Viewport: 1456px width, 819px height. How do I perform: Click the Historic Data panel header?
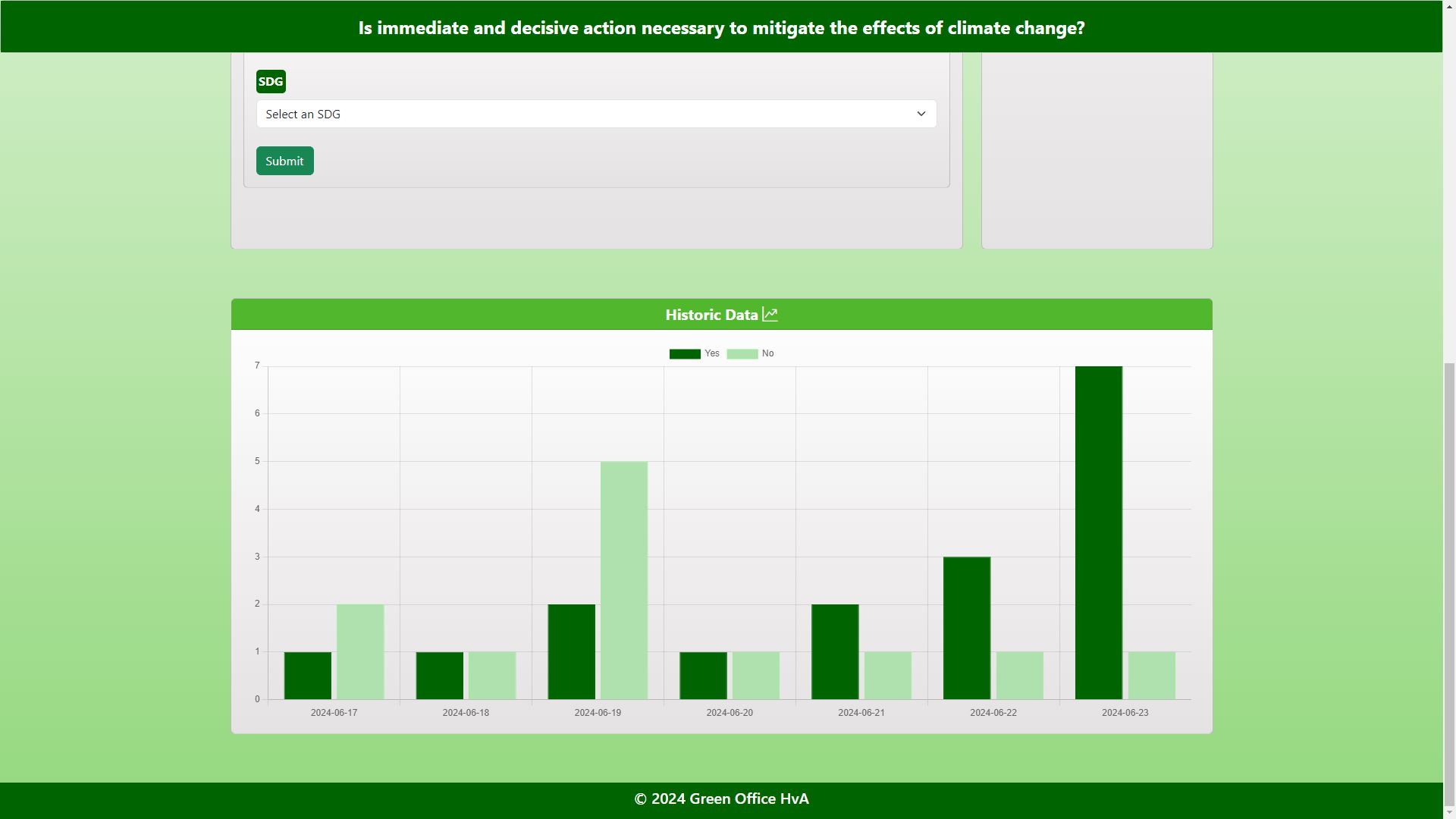[x=720, y=314]
